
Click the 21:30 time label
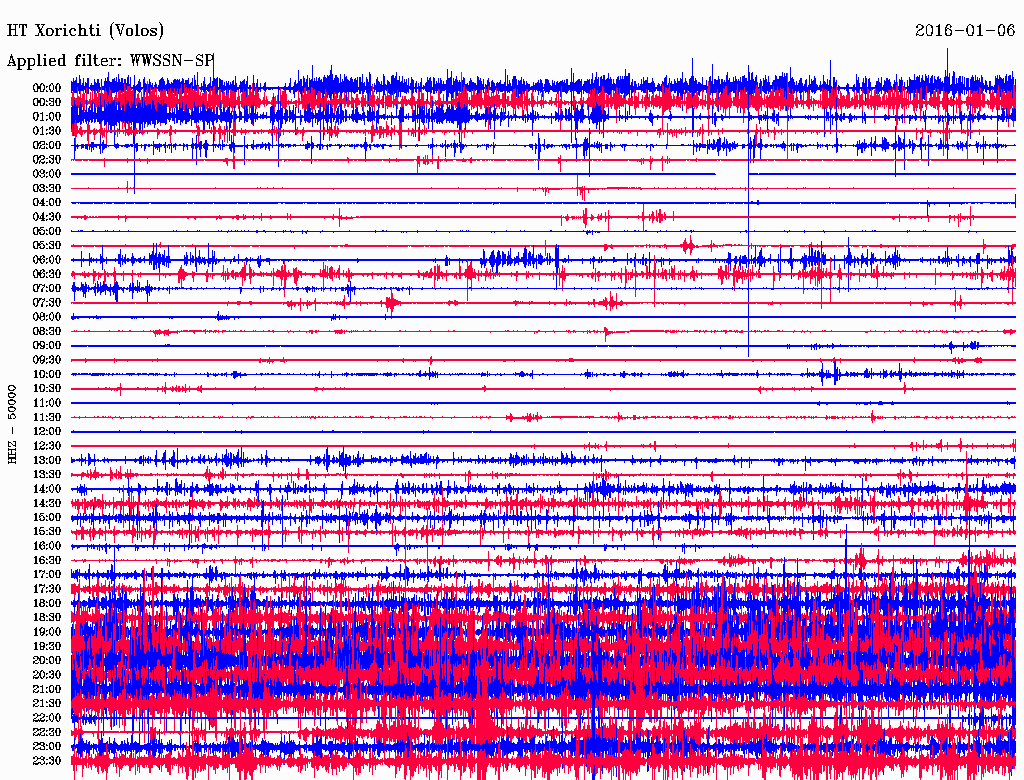pos(47,704)
